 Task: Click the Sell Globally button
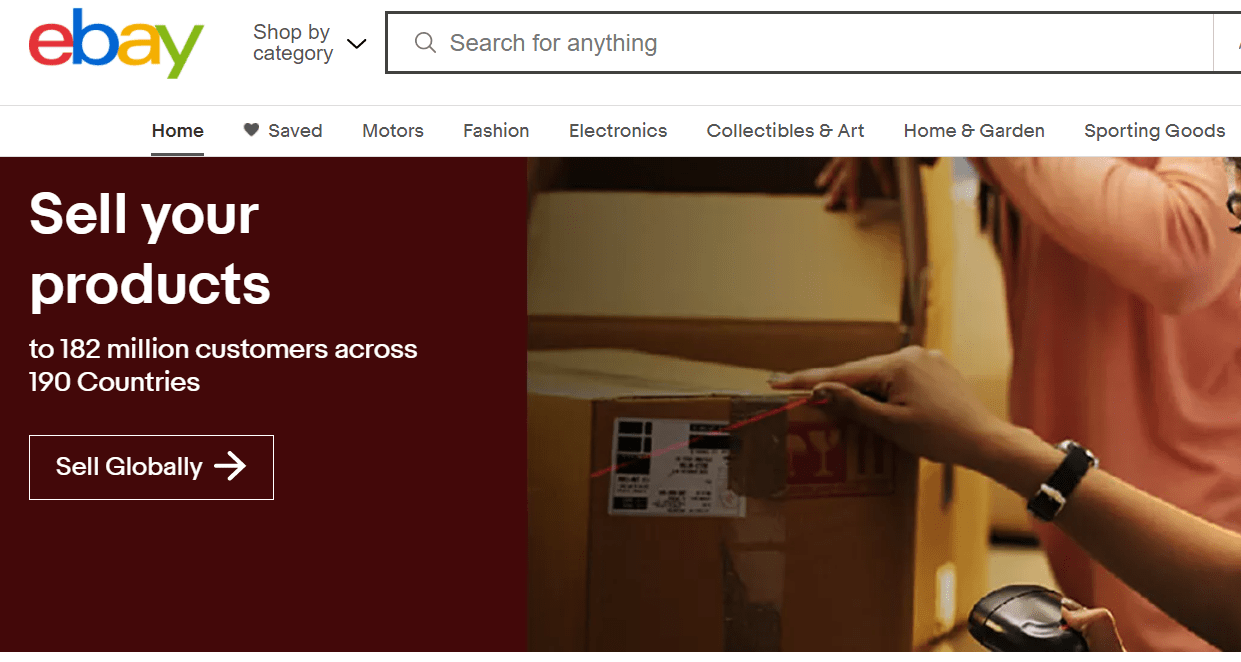click(x=151, y=467)
